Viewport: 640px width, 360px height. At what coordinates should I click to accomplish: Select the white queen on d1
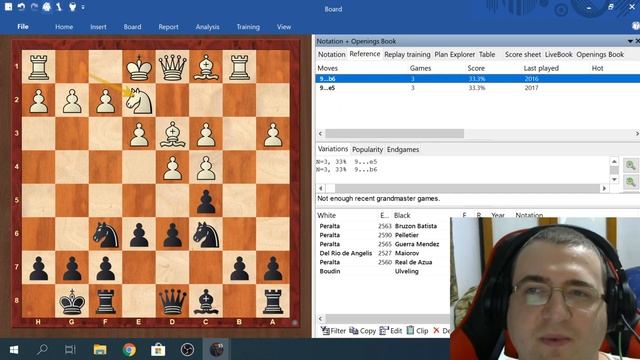172,67
